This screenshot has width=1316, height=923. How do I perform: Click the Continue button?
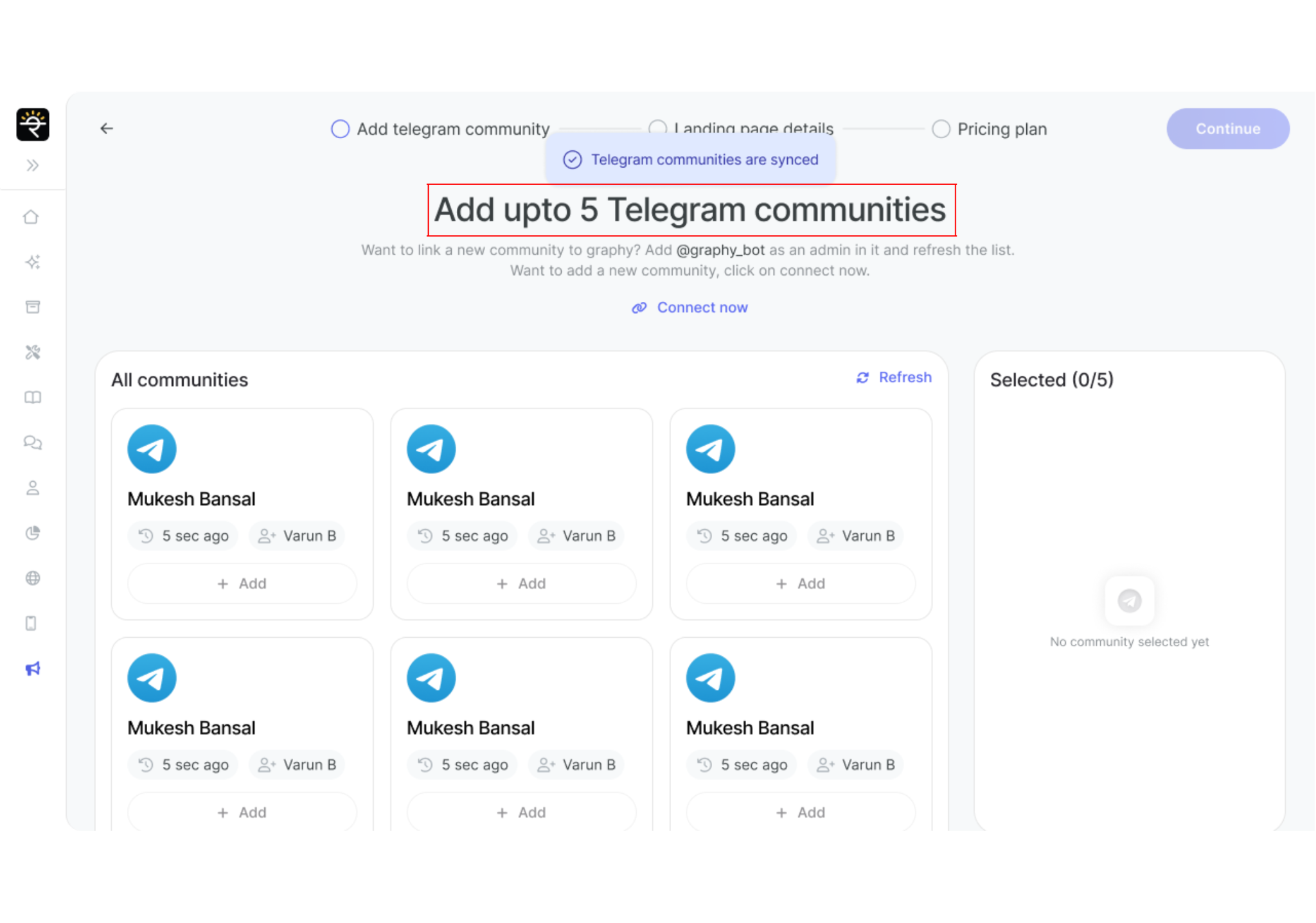pyautogui.click(x=1227, y=128)
